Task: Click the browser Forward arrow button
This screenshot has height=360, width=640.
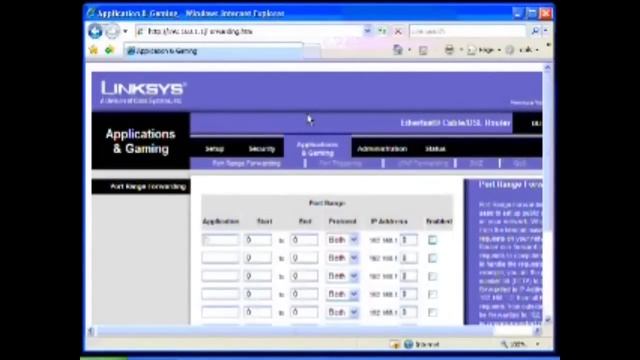Action: pyautogui.click(x=112, y=31)
